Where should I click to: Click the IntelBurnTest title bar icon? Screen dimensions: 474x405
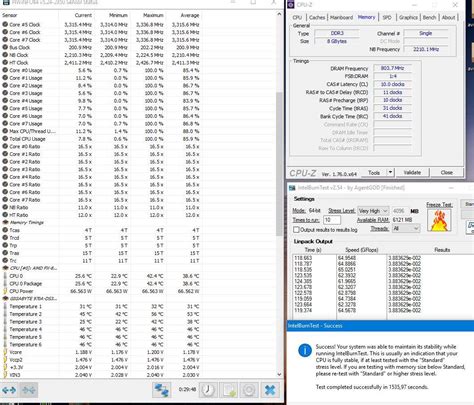[x=292, y=188]
